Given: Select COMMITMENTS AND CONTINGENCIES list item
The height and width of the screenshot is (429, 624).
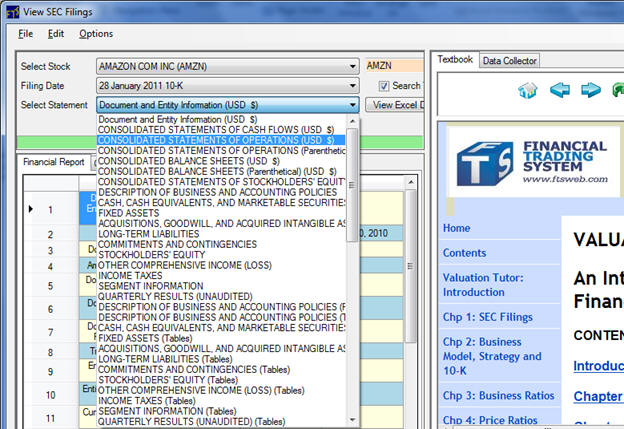Looking at the screenshot, I should click(x=221, y=244).
